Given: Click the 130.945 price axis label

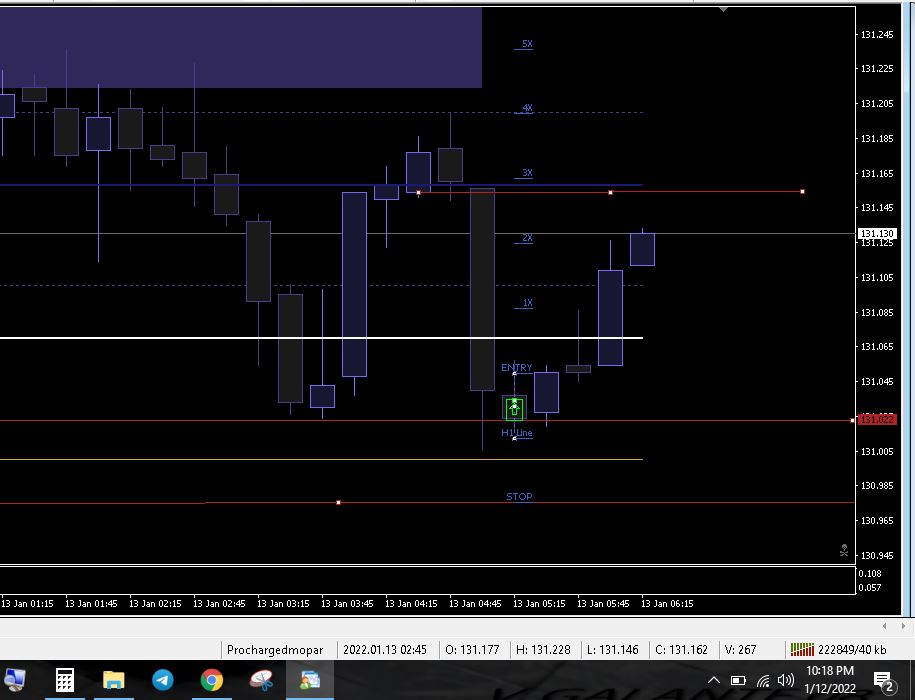Looking at the screenshot, I should [876, 555].
